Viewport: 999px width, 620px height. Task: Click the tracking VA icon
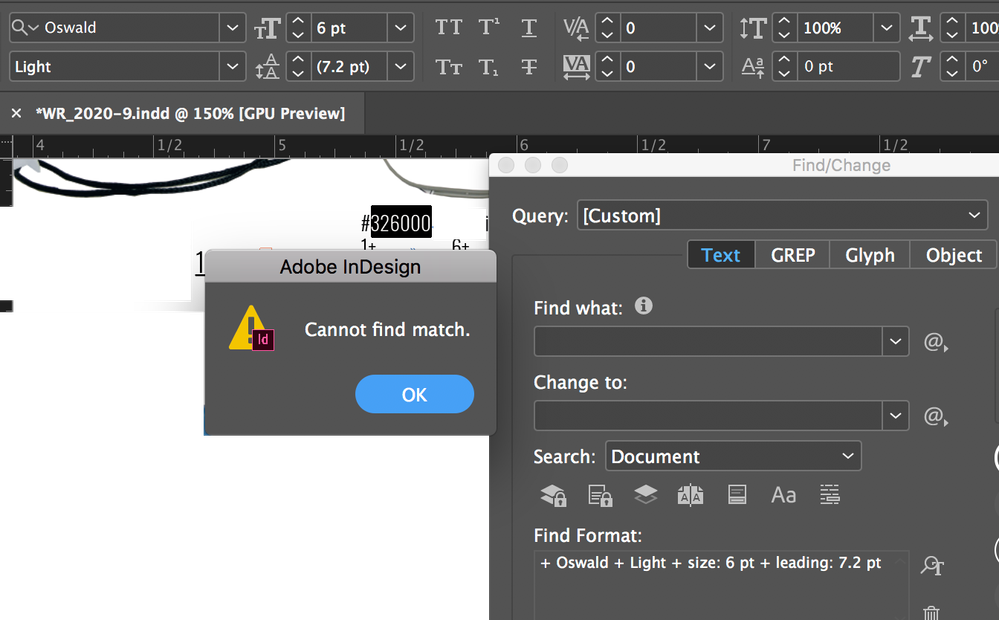576,67
